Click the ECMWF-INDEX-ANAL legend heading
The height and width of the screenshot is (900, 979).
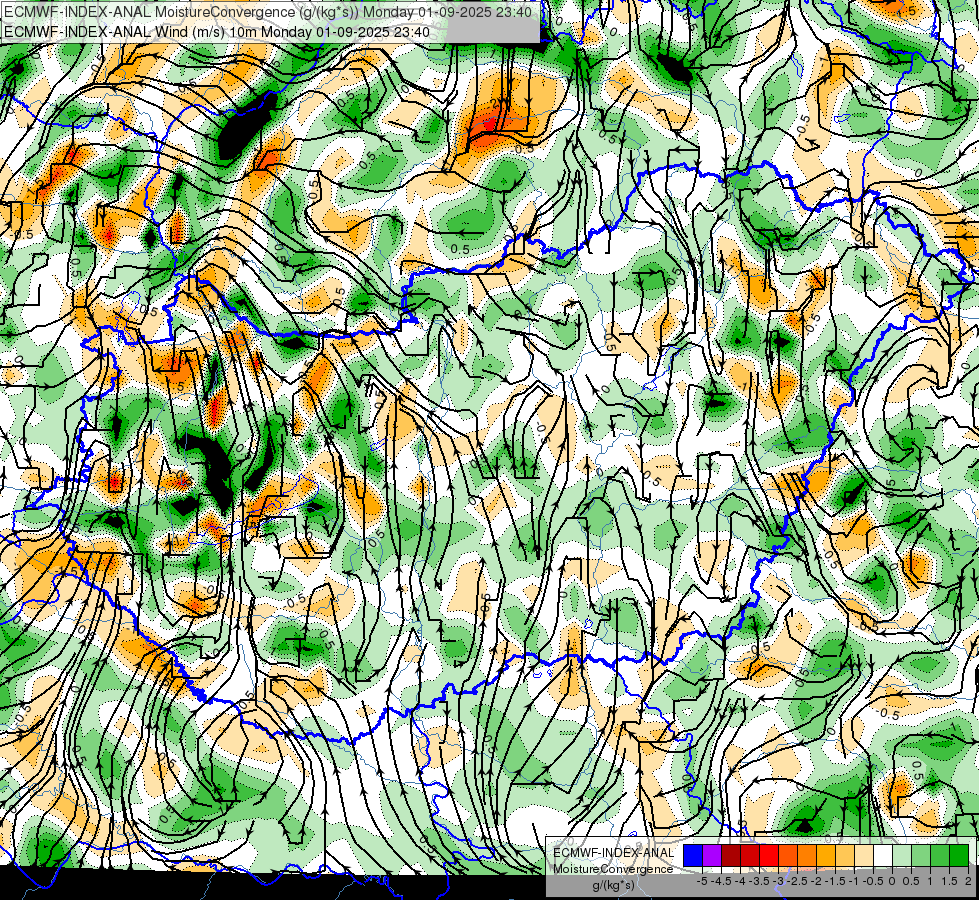613,853
